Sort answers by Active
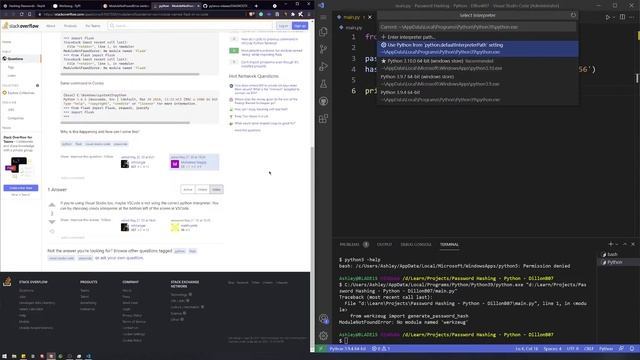 click(x=187, y=189)
